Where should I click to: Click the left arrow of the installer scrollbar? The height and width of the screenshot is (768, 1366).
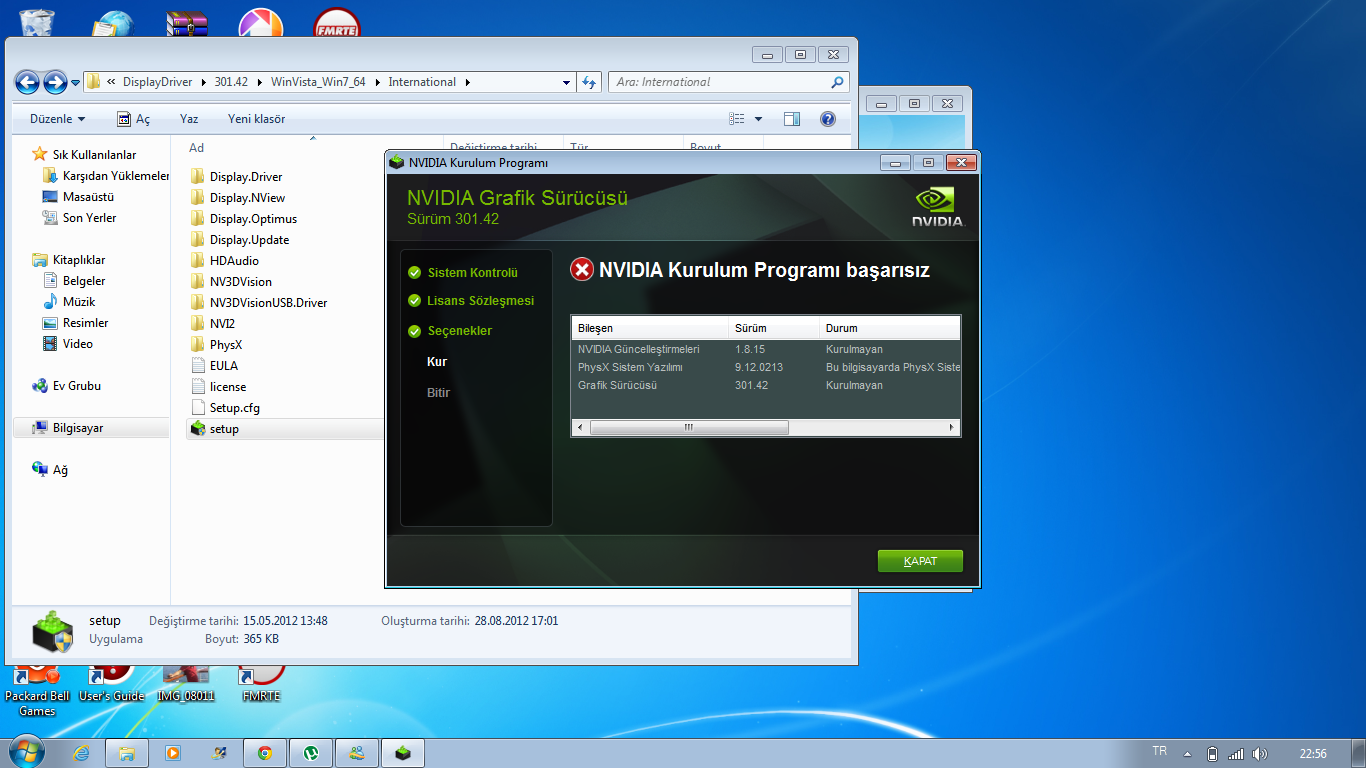point(580,427)
